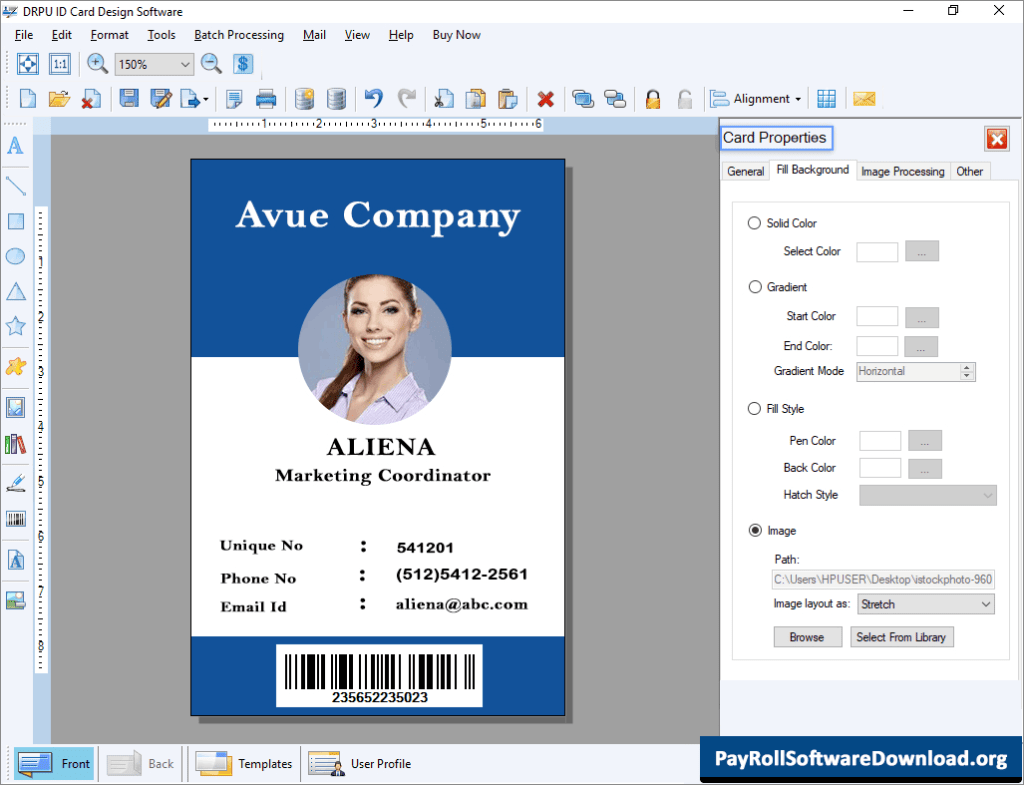Click the email/send toolbar icon
This screenshot has height=785, width=1024.
[x=865, y=98]
